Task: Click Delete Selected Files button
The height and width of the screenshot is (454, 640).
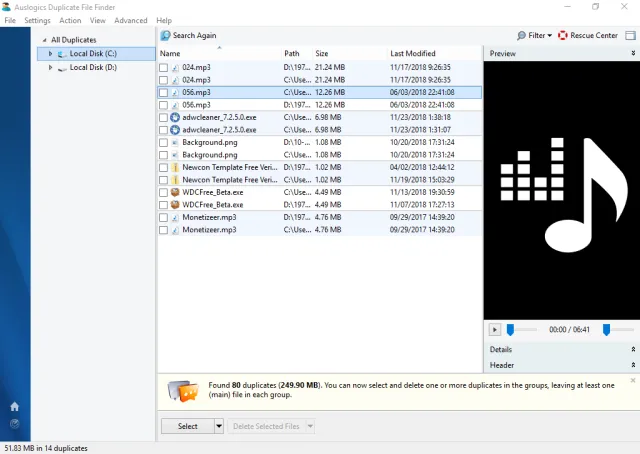Action: click(x=266, y=426)
